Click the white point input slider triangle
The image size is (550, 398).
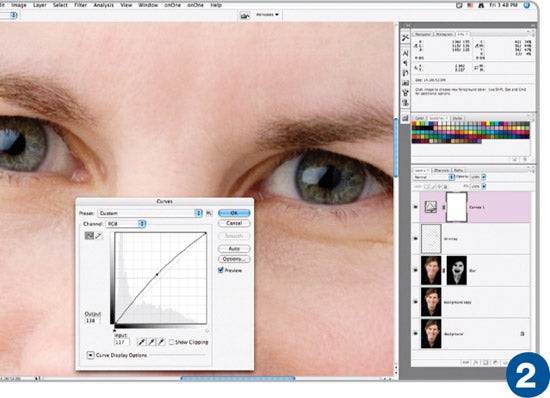207,330
